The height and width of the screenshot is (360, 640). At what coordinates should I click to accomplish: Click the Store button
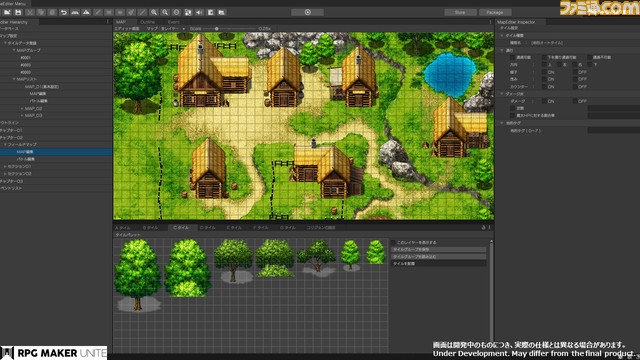click(460, 12)
